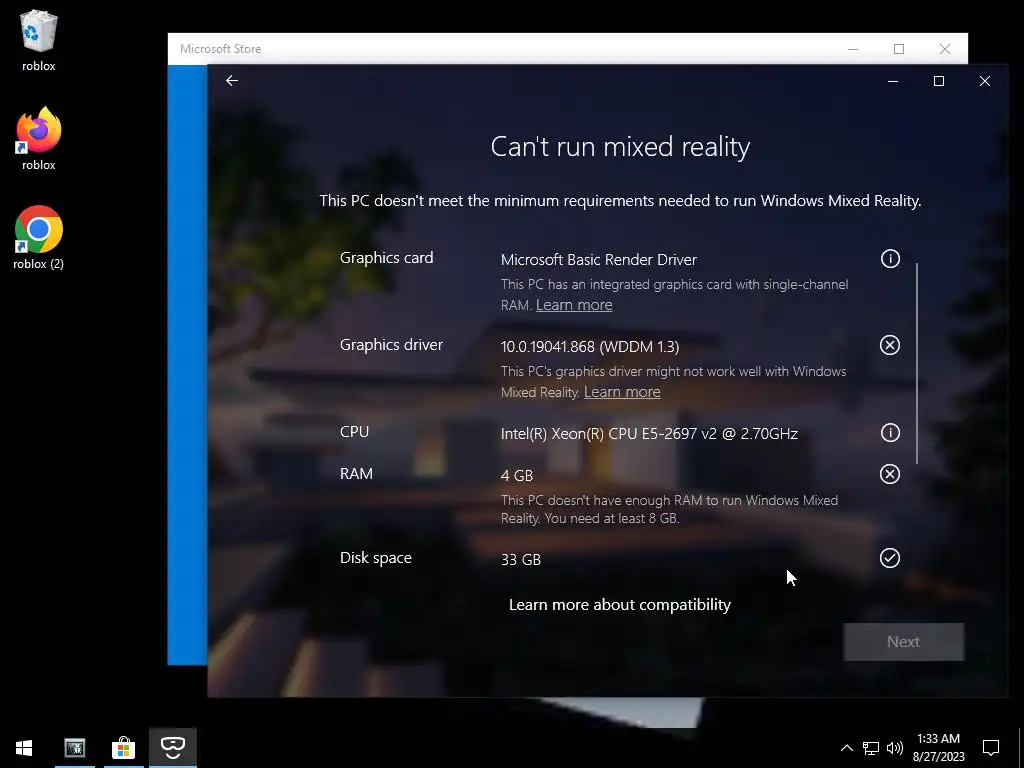Click the CPU label
Screen dimensions: 1024x768
pos(354,432)
